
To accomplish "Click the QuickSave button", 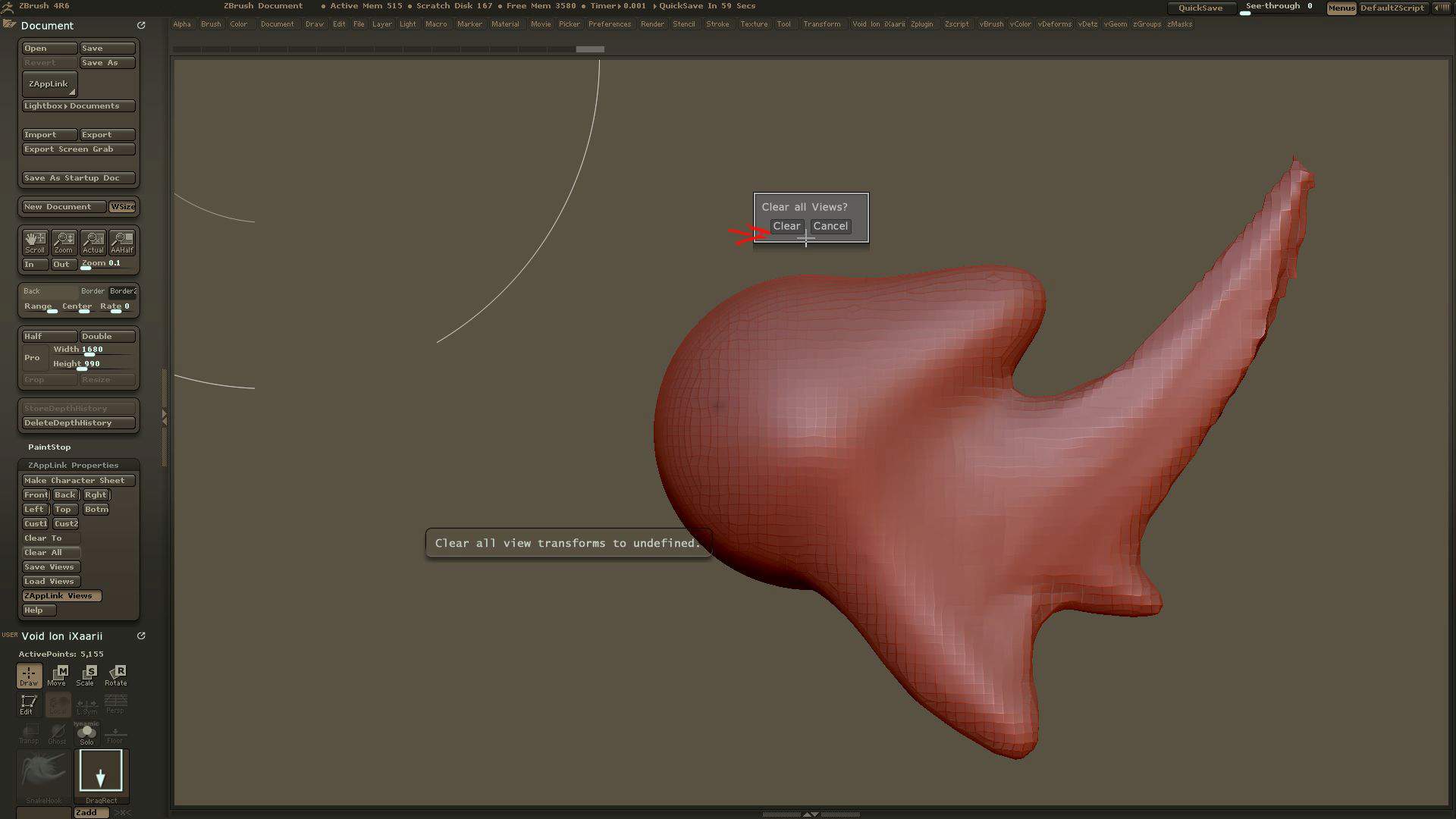I will tap(1200, 8).
